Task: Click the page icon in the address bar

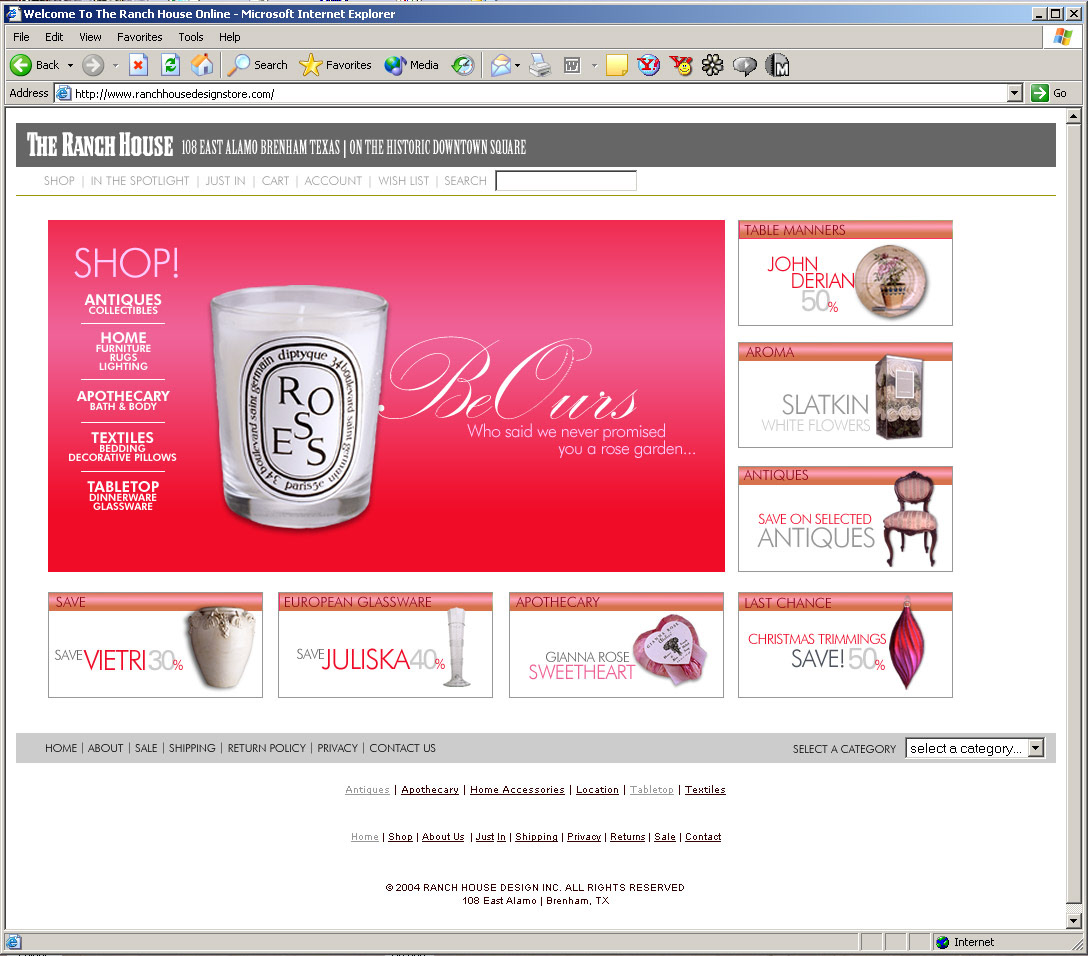Action: (64, 93)
